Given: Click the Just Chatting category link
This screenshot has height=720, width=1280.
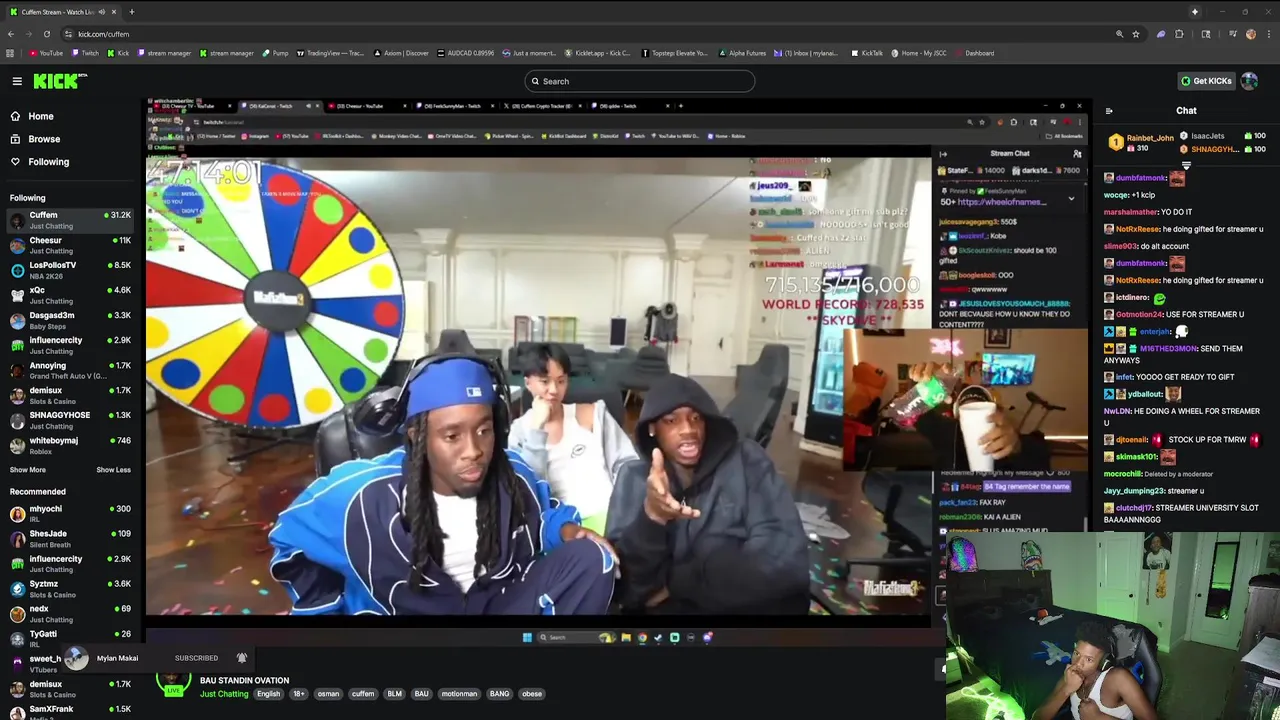Looking at the screenshot, I should tap(224, 694).
